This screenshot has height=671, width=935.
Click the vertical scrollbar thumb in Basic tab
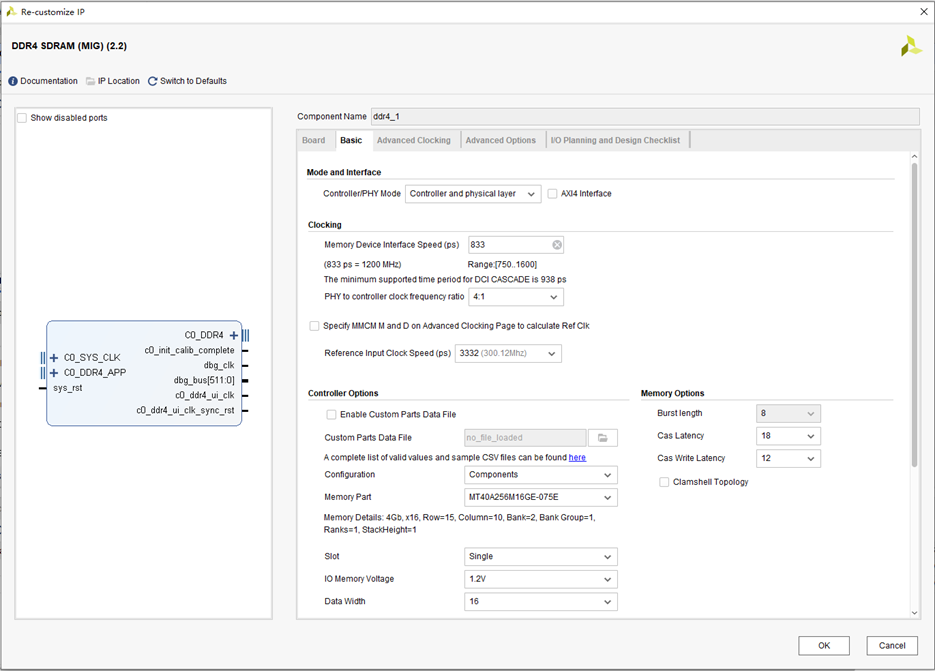pyautogui.click(x=915, y=314)
